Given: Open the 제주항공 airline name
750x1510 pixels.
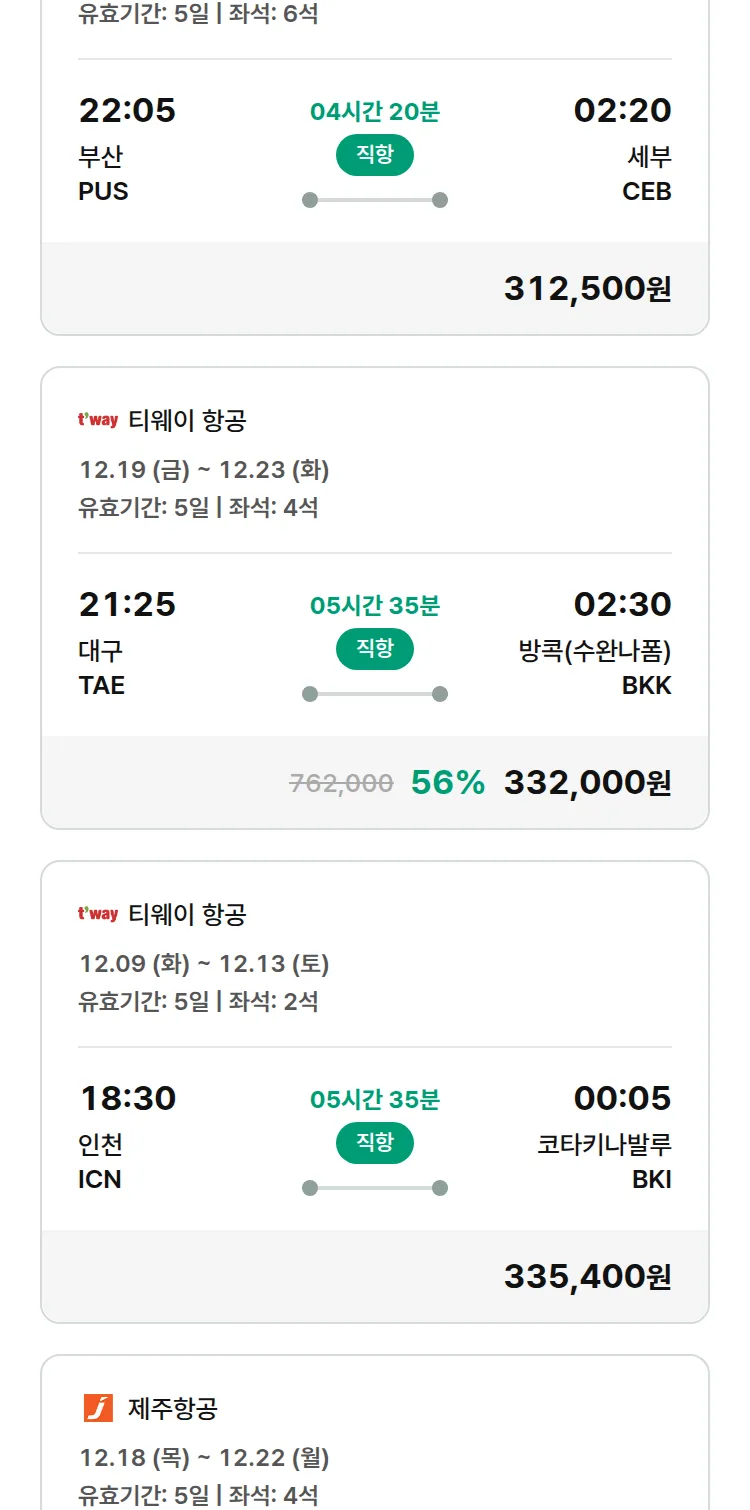Looking at the screenshot, I should point(173,1409).
